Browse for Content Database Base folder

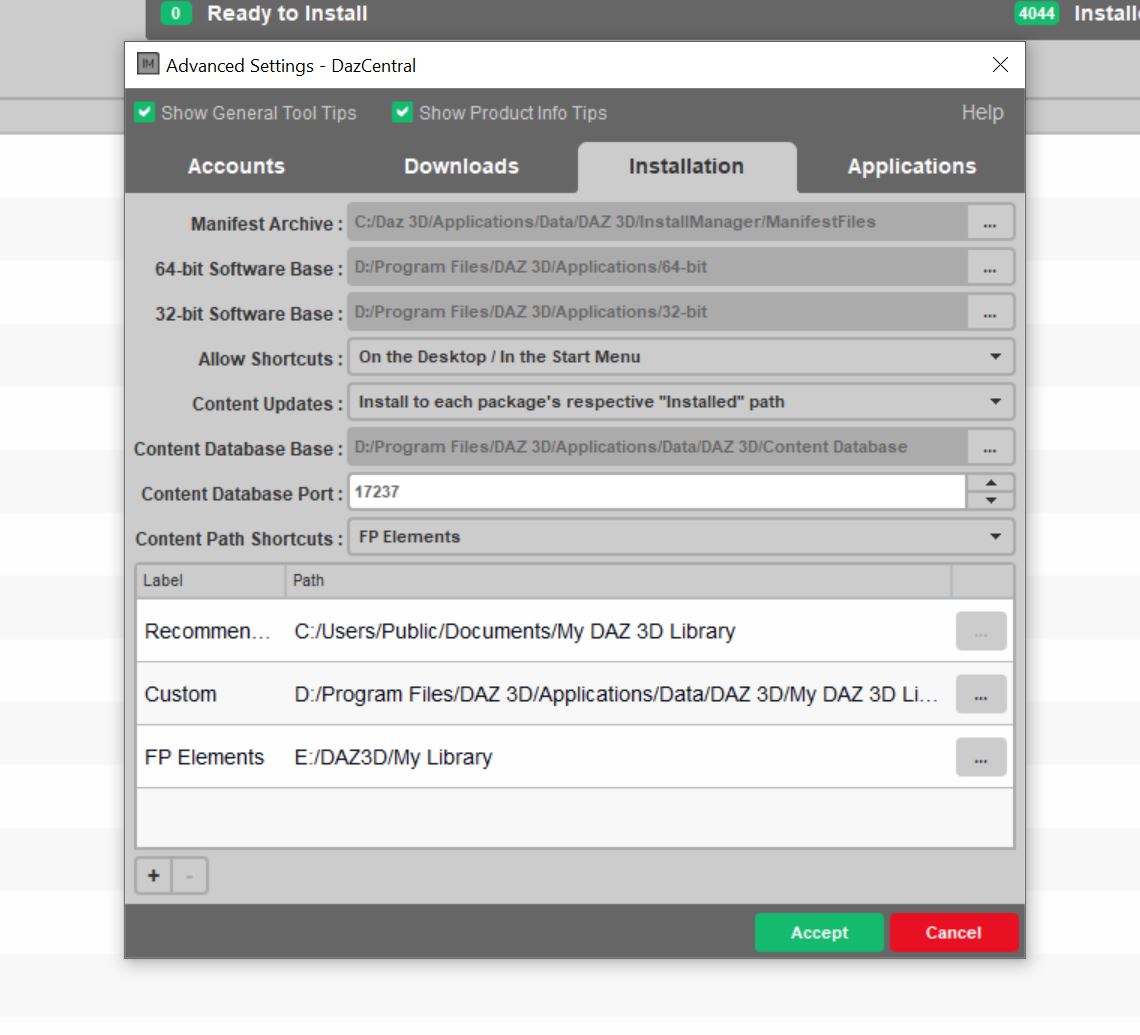pyautogui.click(x=990, y=448)
